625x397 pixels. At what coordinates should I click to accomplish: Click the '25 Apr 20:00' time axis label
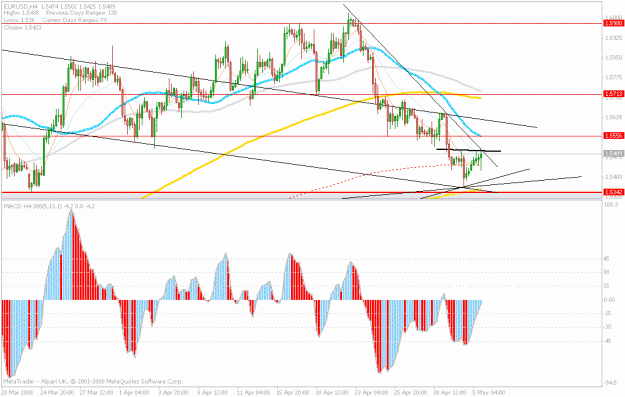click(x=411, y=393)
